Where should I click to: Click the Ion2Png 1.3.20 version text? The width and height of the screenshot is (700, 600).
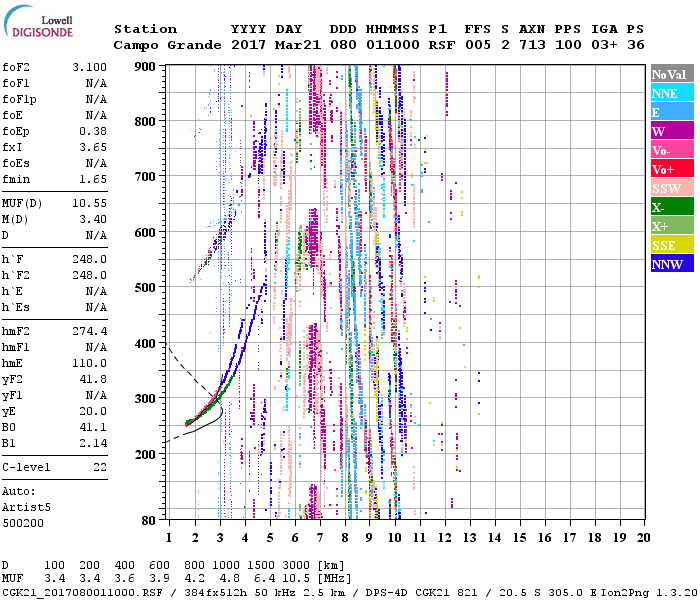(x=648, y=592)
